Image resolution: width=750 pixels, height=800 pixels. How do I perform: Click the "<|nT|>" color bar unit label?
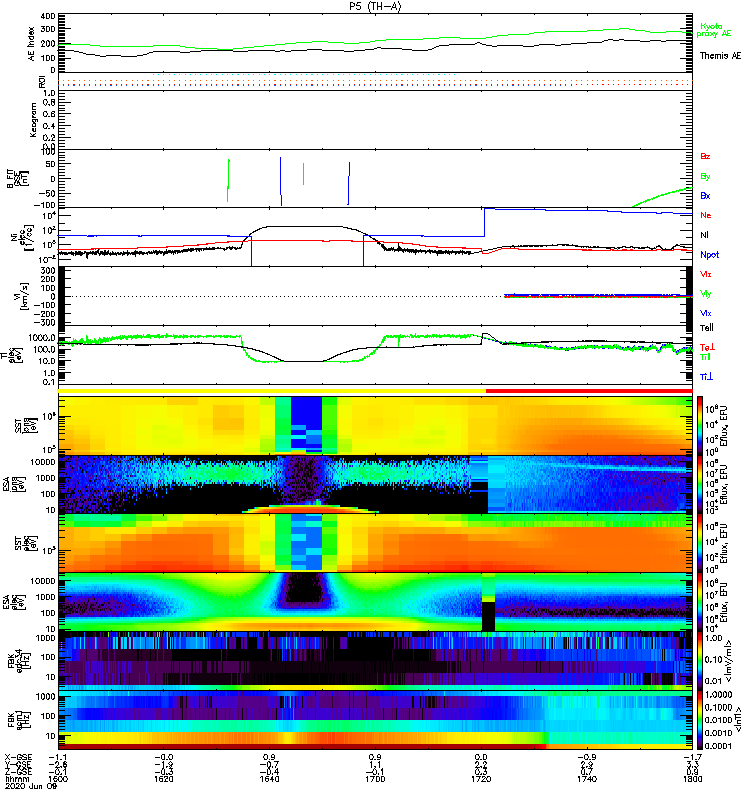[x=736, y=720]
